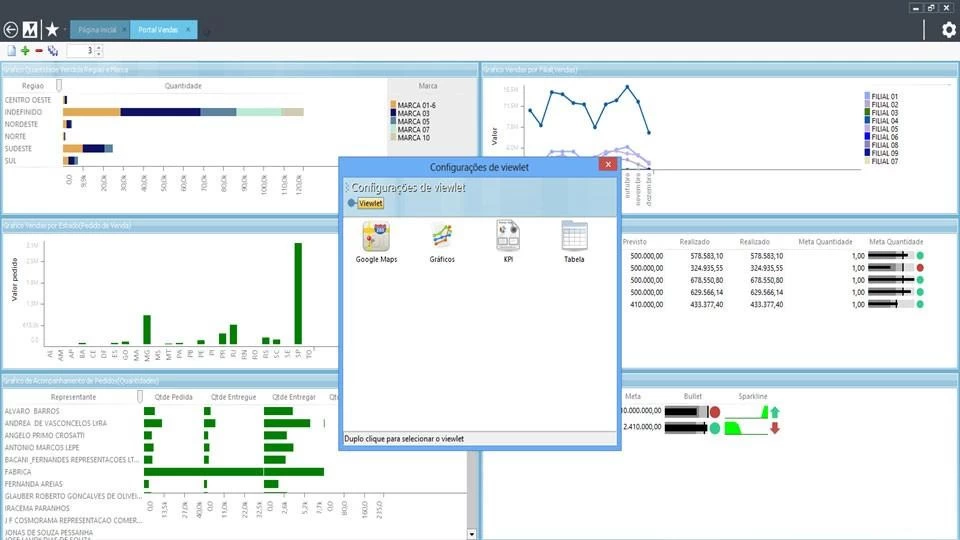Click the FILIAL 03 legend color swatch
The height and width of the screenshot is (540, 960).
(868, 113)
